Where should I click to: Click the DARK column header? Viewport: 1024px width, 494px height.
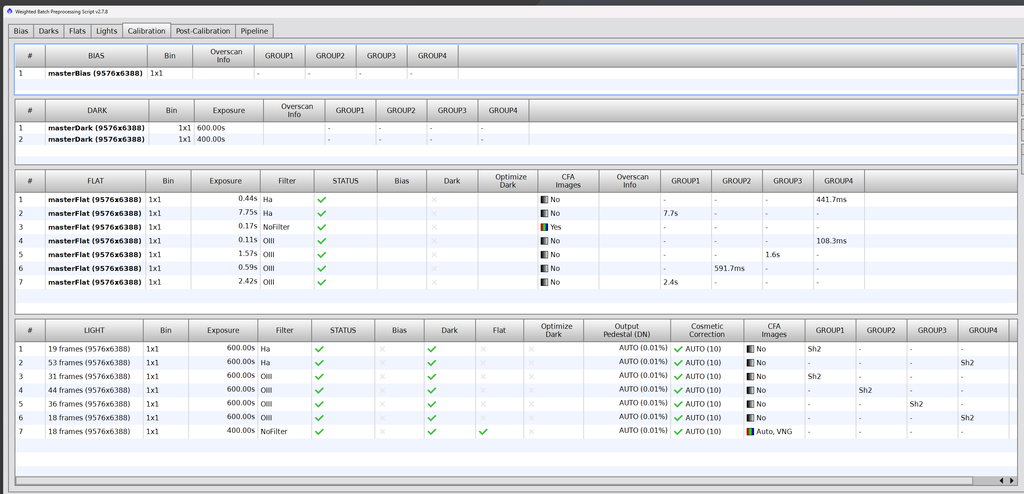click(x=97, y=110)
